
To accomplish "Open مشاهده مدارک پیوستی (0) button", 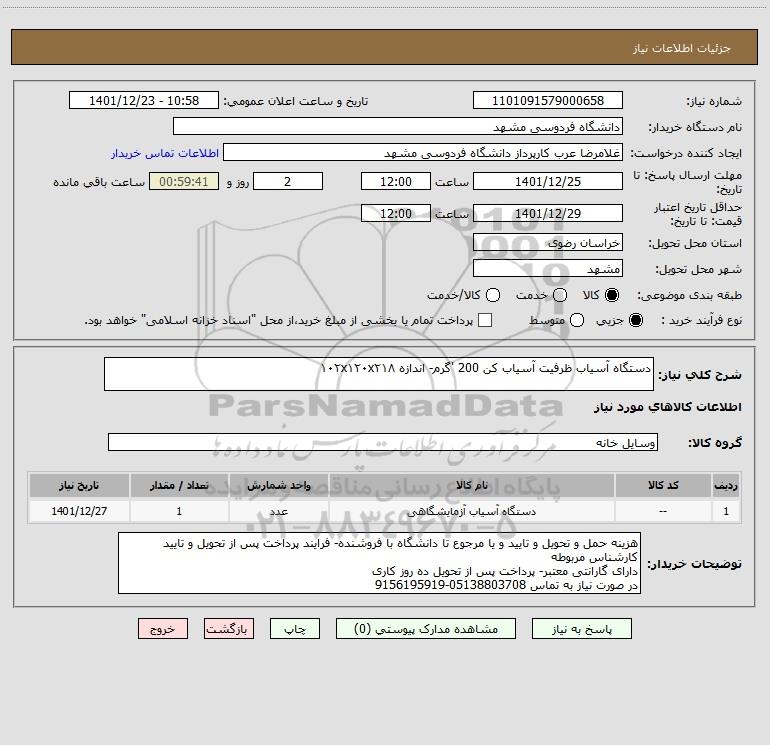I will 426,629.
